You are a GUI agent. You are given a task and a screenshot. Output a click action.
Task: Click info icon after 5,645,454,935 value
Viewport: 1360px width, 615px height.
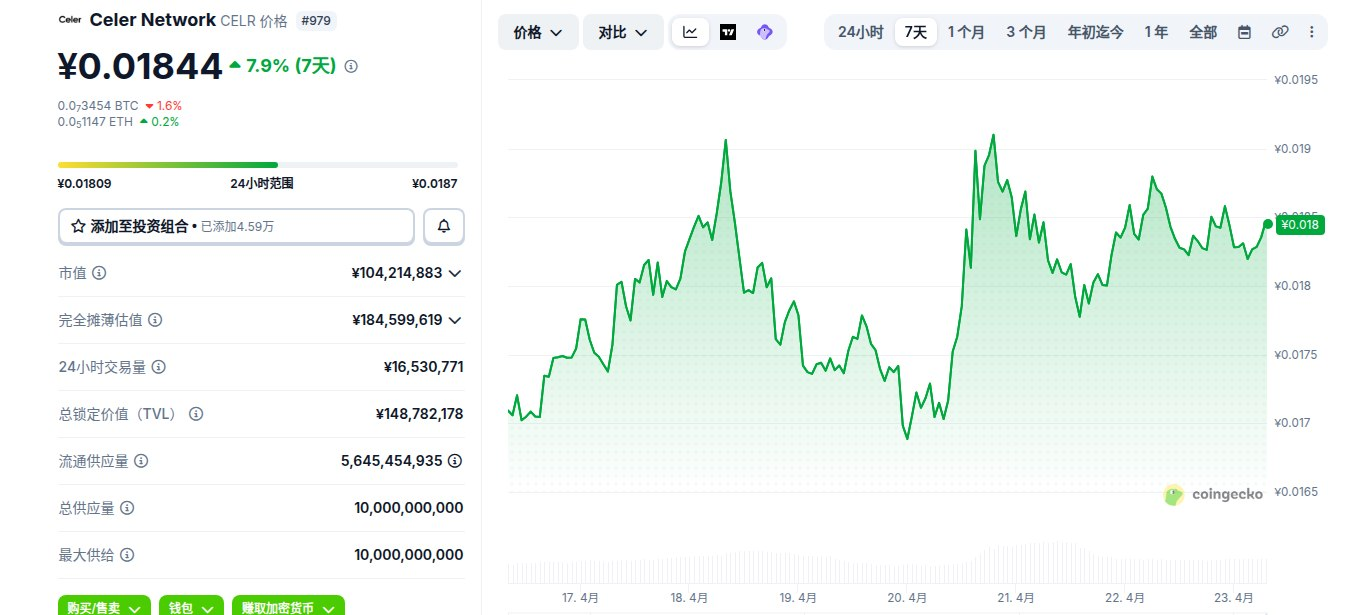455,461
